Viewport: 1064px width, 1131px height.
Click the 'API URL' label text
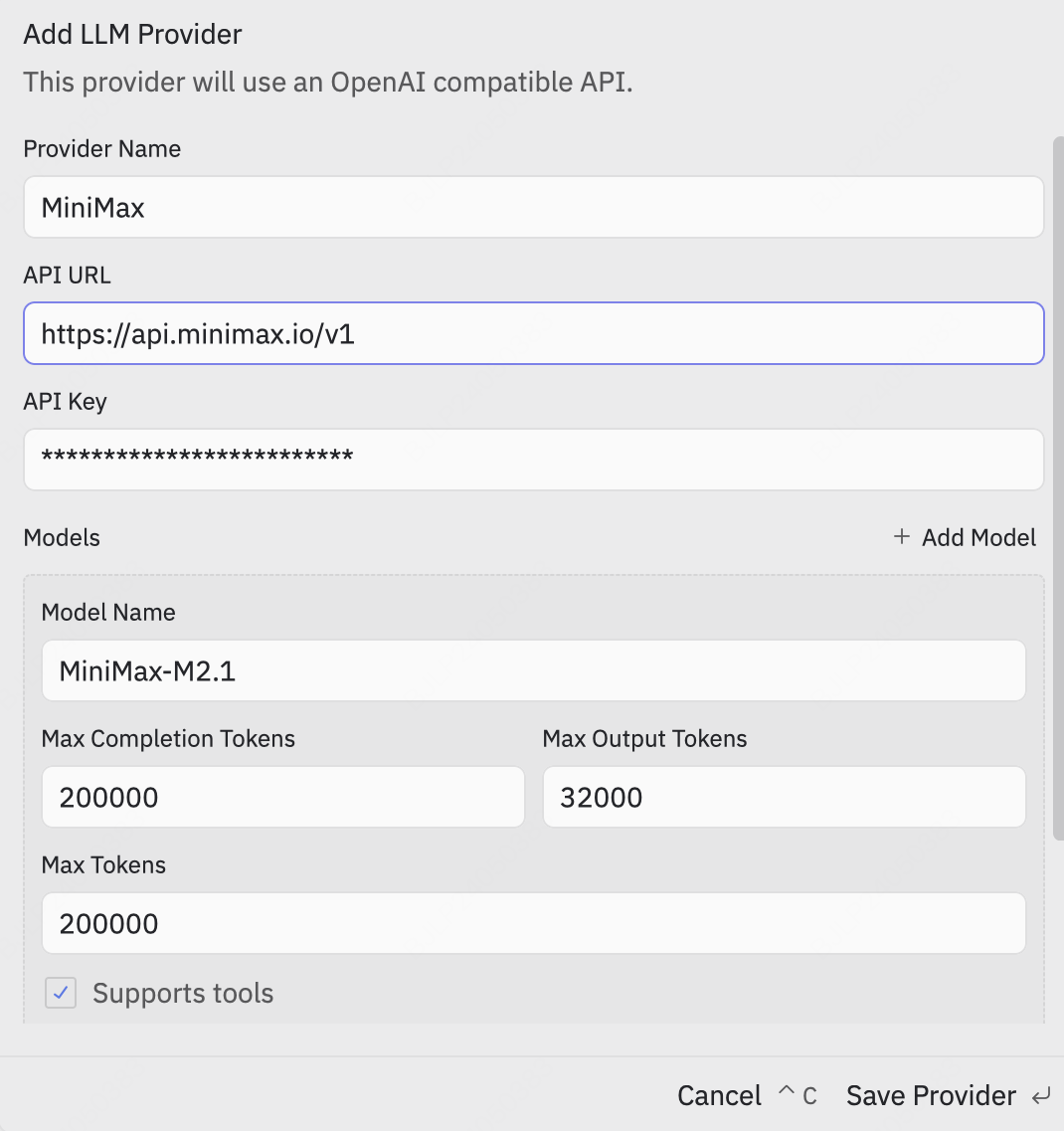click(68, 276)
